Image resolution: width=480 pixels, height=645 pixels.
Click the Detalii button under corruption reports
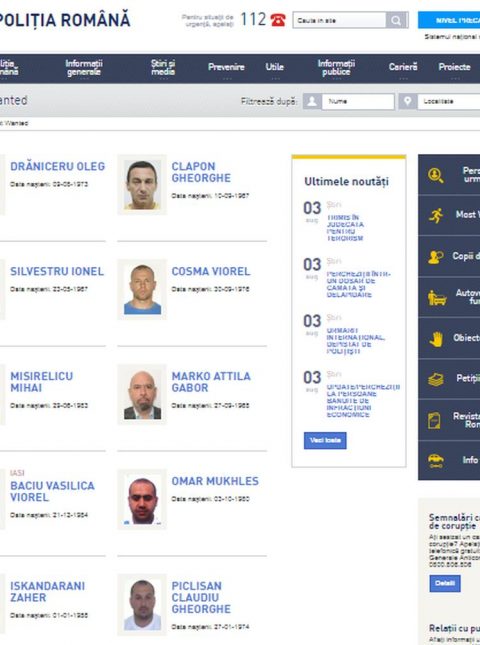click(x=445, y=583)
